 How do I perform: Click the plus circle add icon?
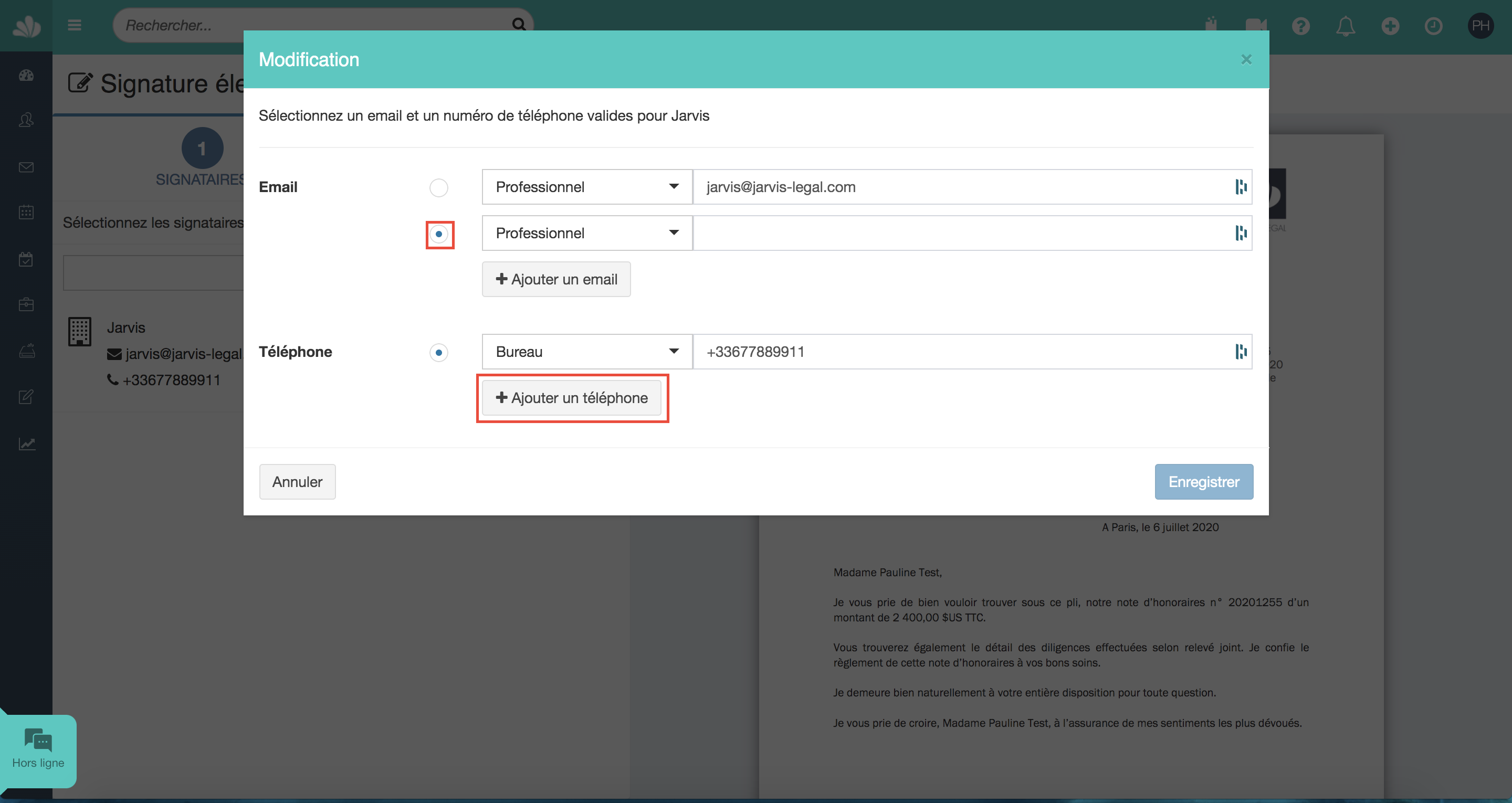point(1390,26)
